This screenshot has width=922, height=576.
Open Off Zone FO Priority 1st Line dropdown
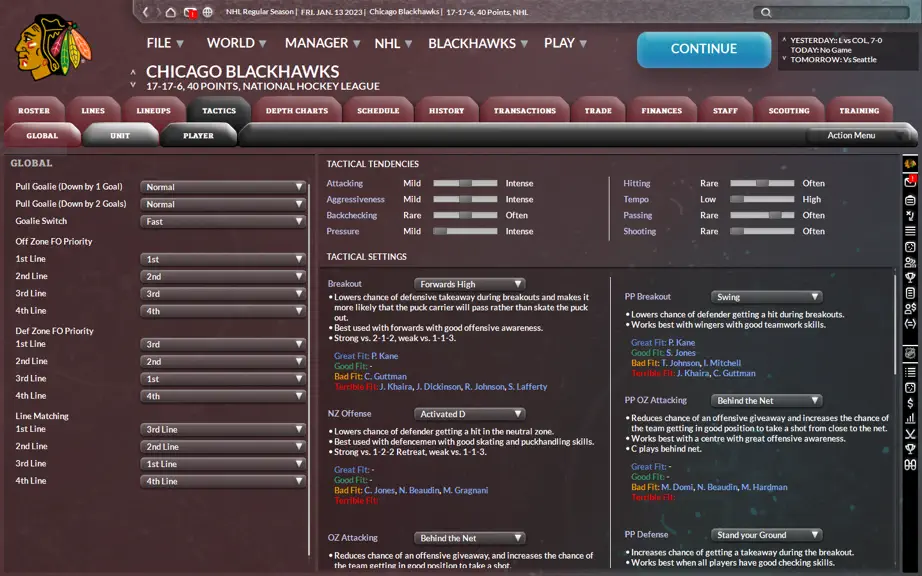(x=223, y=259)
